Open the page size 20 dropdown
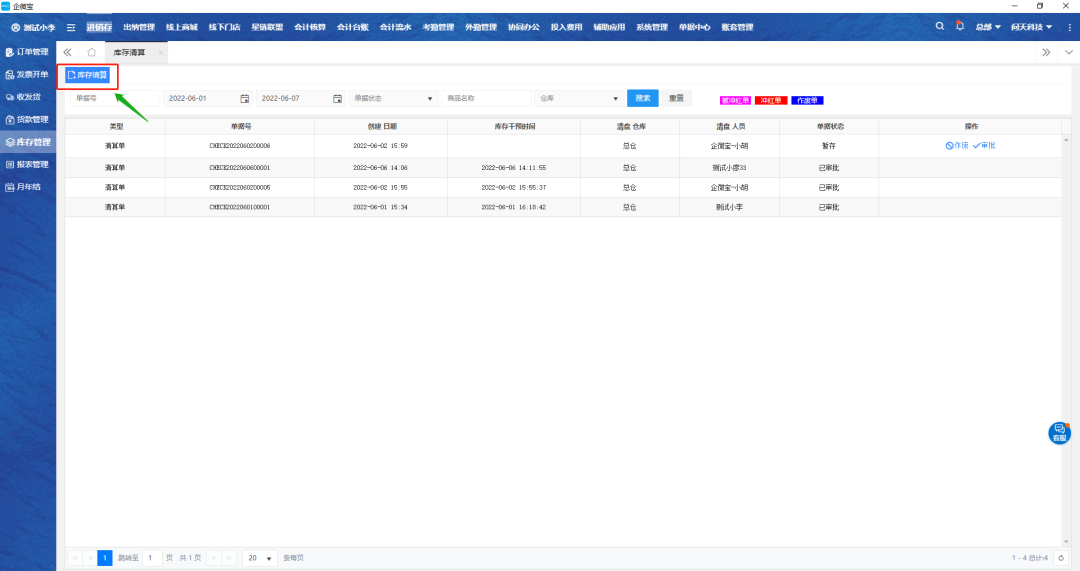 point(261,558)
